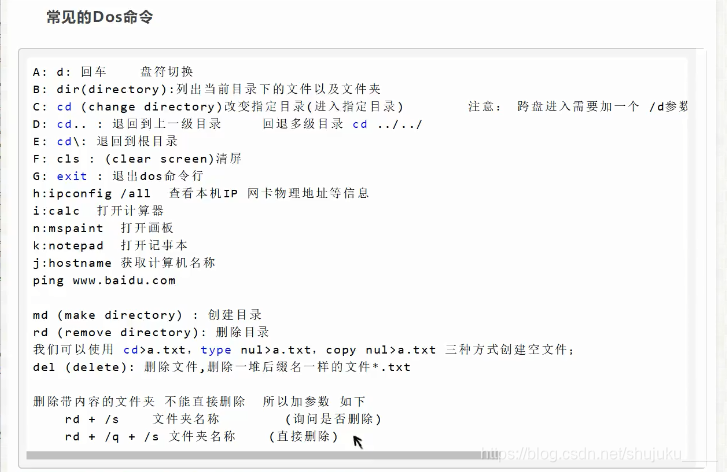Click the horizontal scrollbar of the code block
Viewport: 727px width, 472px height.
coord(261,455)
